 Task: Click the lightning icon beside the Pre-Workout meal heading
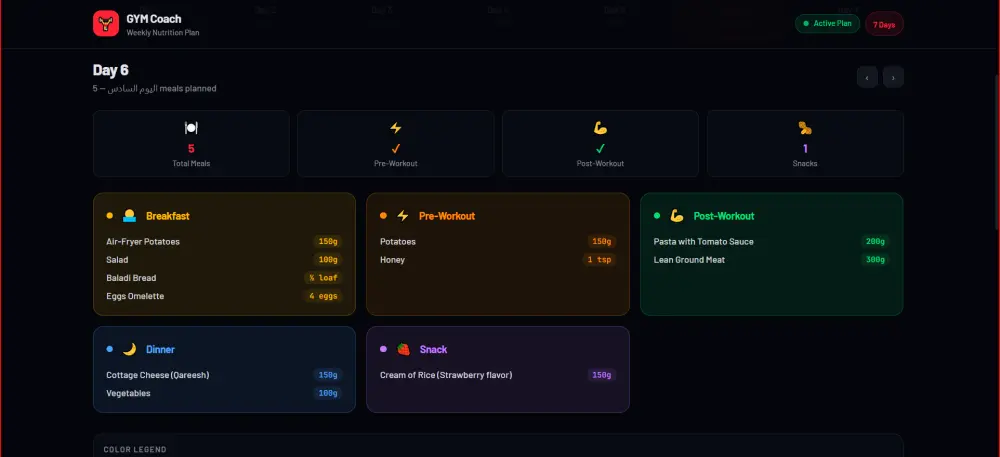point(402,215)
